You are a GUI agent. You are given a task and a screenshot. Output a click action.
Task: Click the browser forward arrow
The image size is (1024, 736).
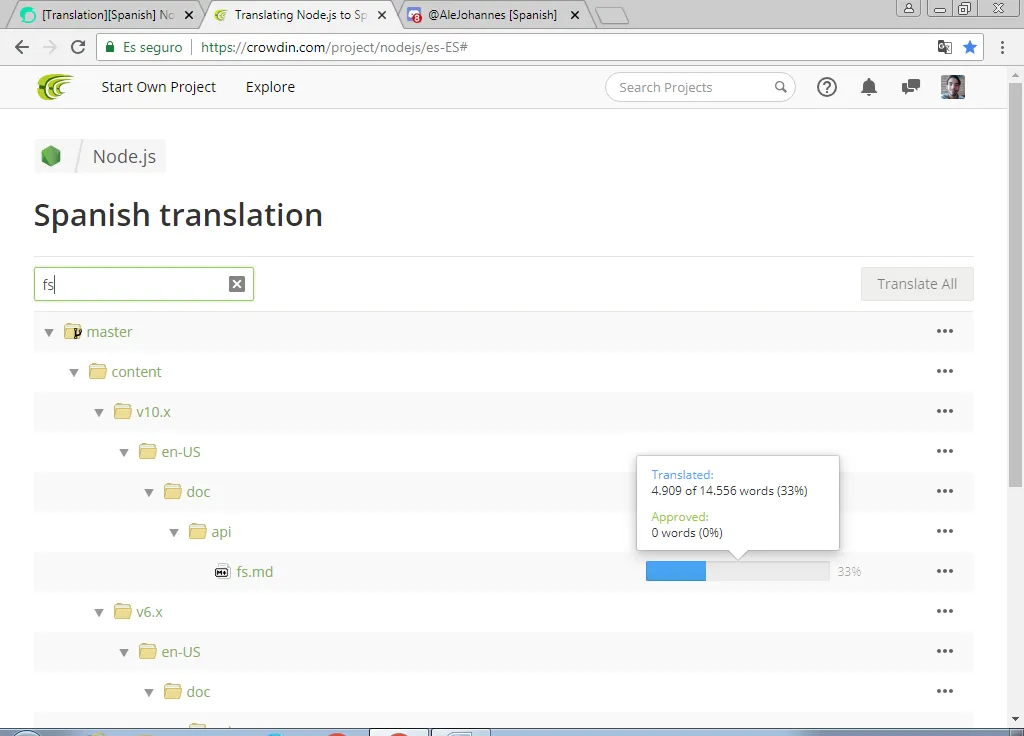pyautogui.click(x=50, y=47)
